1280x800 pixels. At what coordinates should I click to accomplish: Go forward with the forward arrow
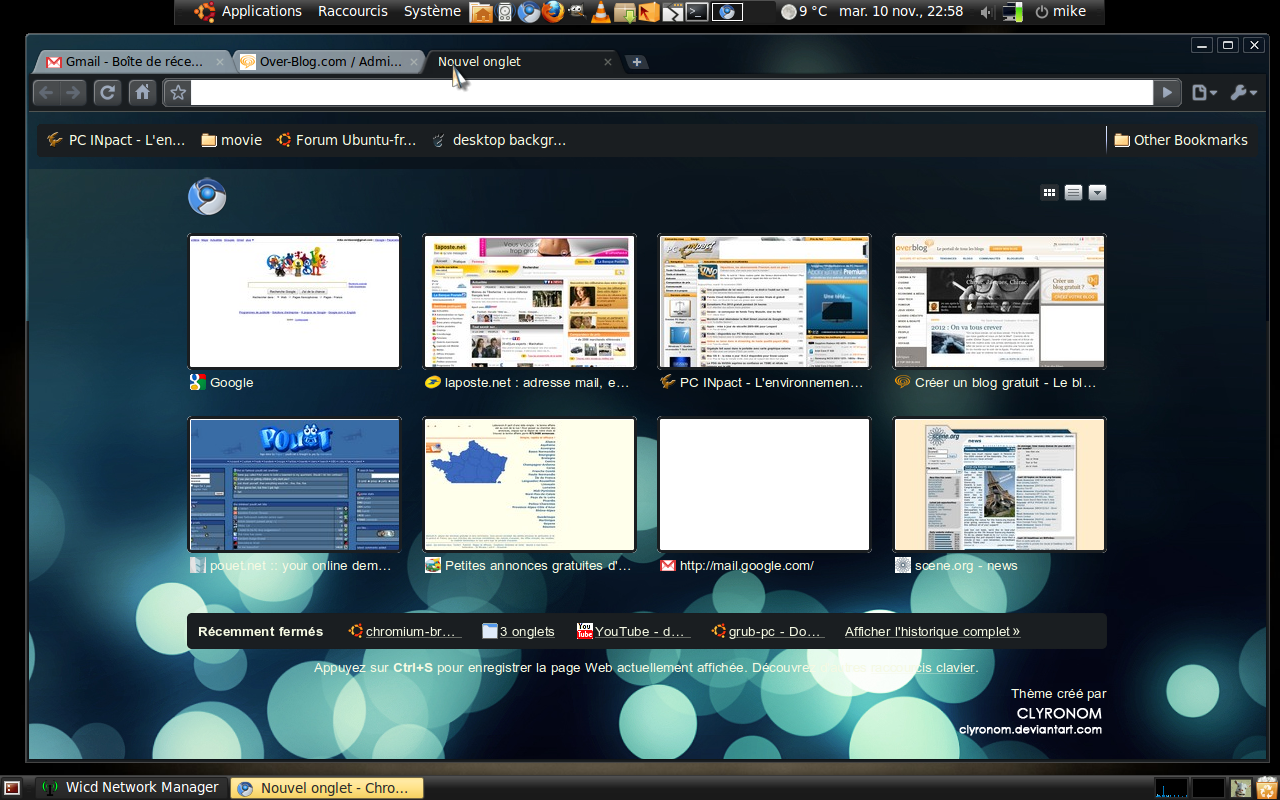(x=73, y=93)
